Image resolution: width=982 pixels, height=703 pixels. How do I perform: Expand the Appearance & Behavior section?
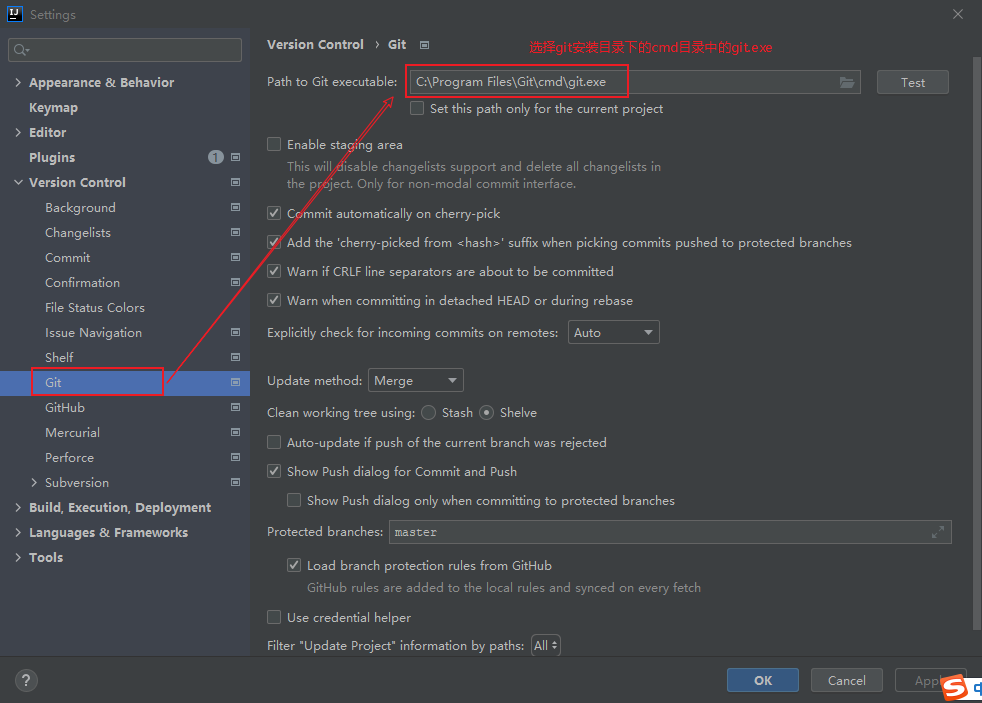pos(18,82)
